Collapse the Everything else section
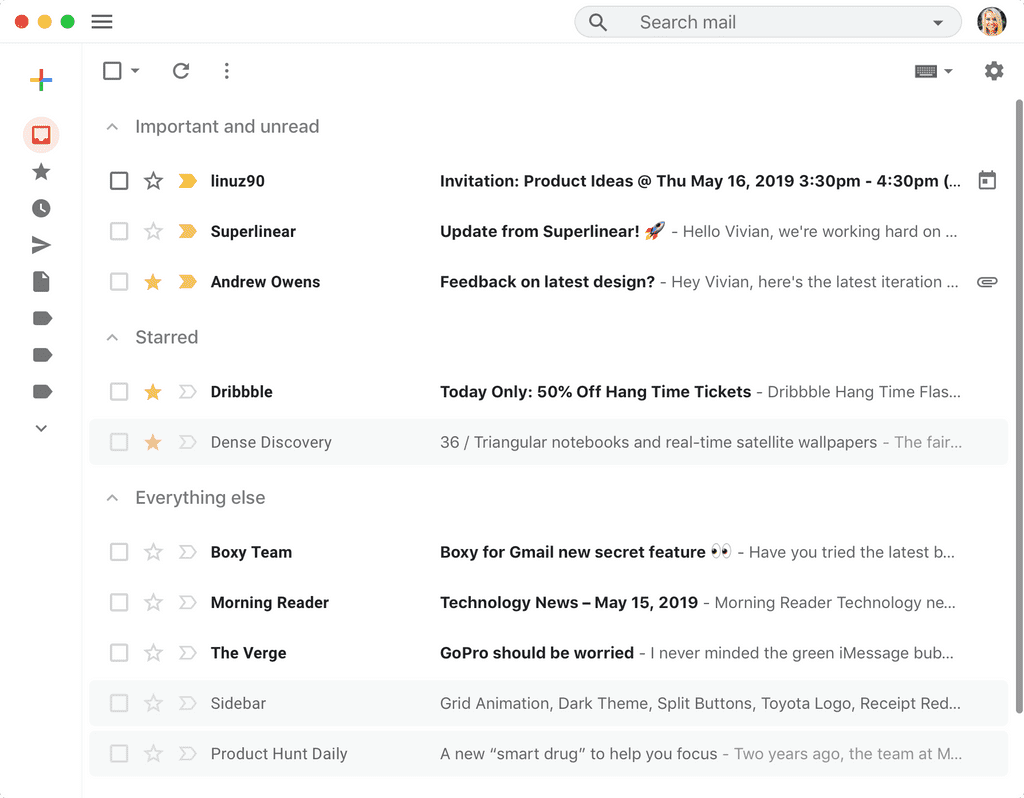This screenshot has width=1024, height=798. 112,498
